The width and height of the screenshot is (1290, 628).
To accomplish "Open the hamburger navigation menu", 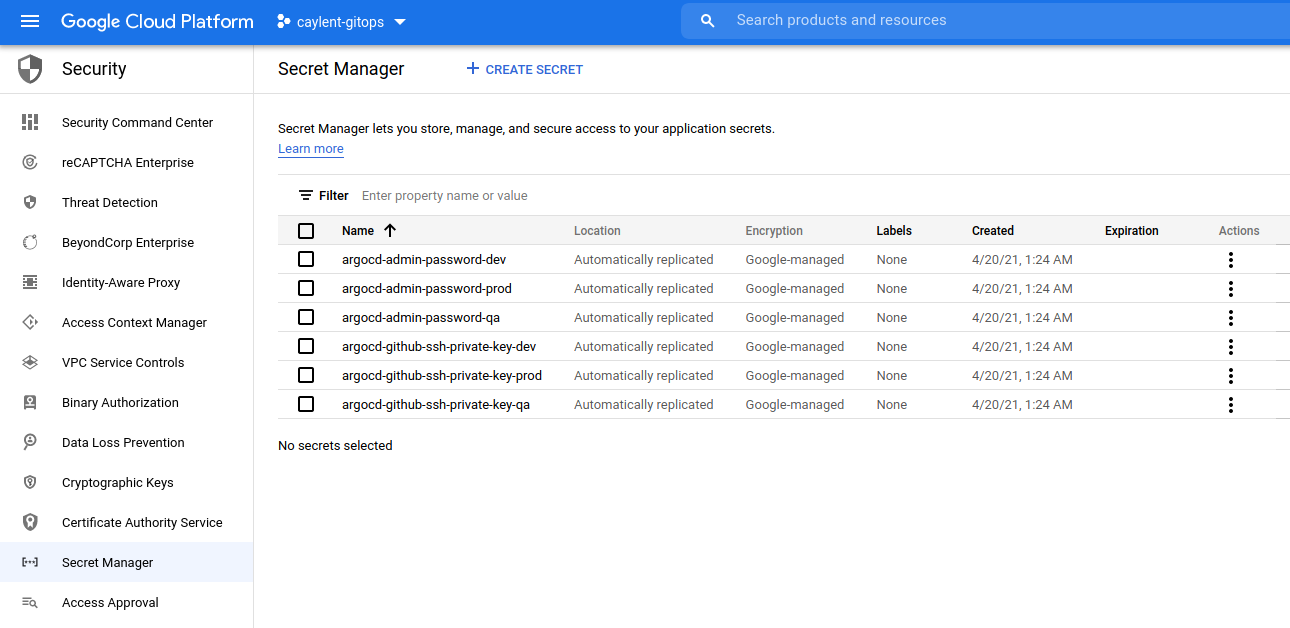I will [x=30, y=21].
